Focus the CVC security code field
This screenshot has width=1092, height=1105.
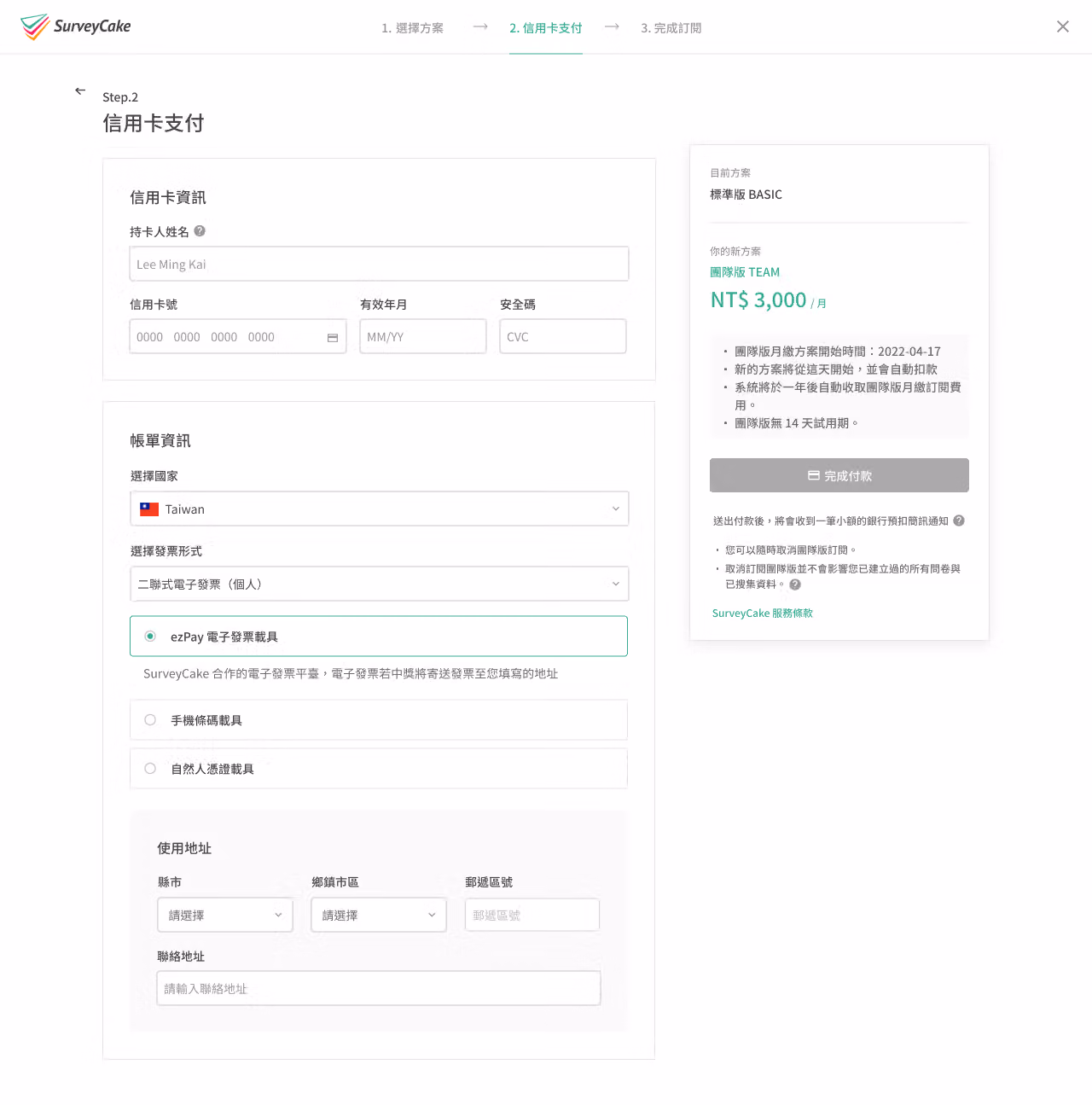coord(563,336)
